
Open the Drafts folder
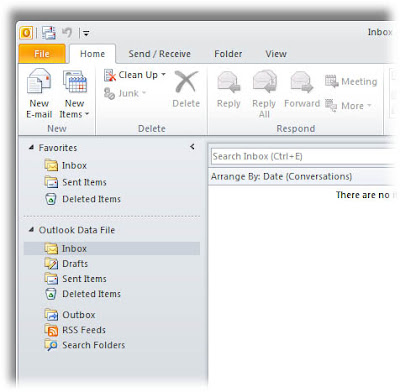click(75, 264)
